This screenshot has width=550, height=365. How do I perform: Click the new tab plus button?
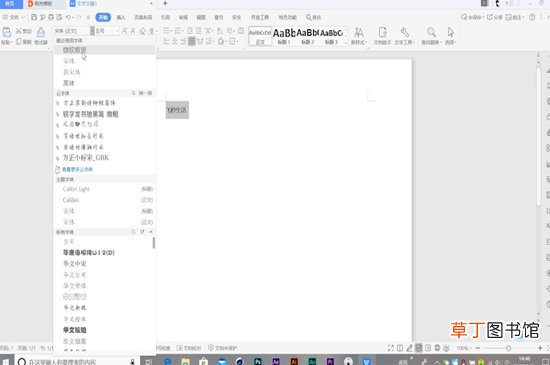[x=165, y=4]
